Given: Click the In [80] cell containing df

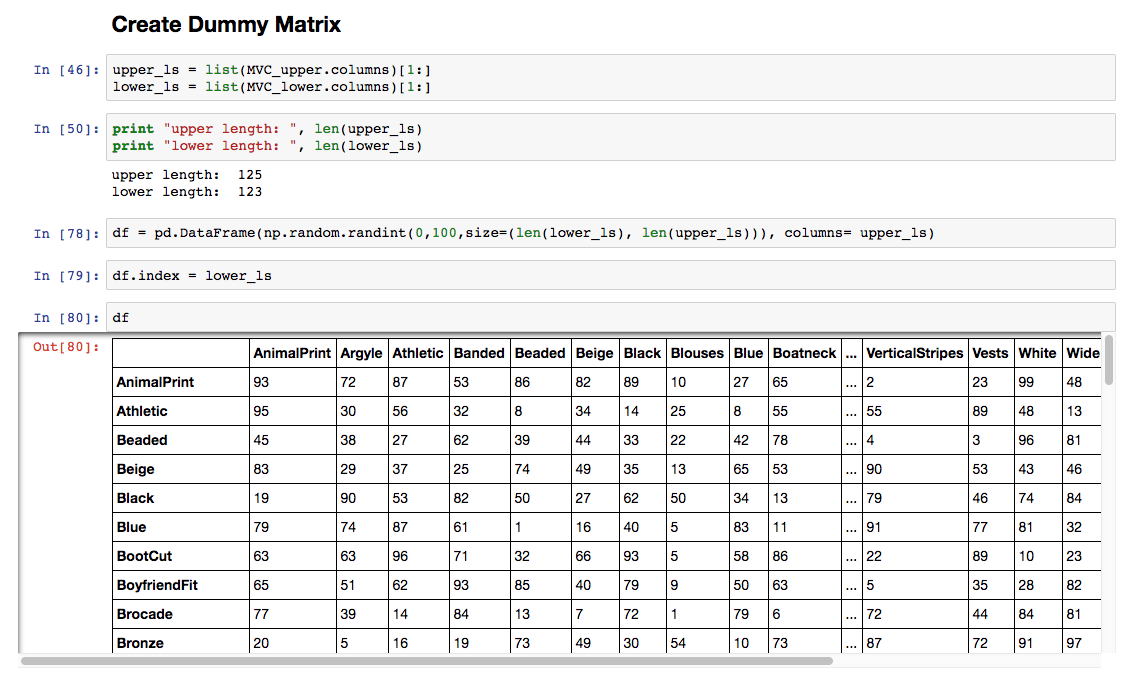Looking at the screenshot, I should [x=610, y=318].
